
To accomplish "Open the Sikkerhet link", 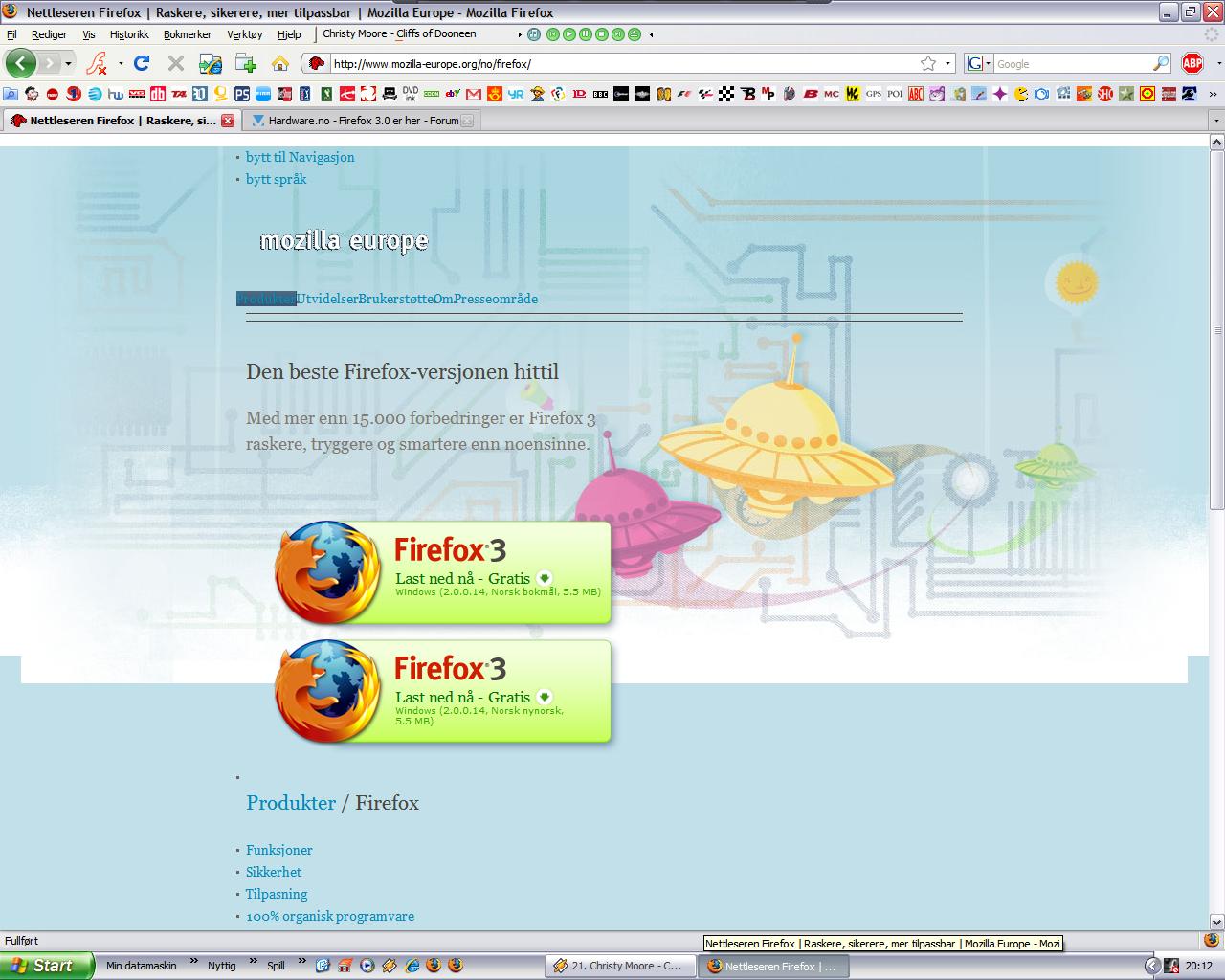I will tap(274, 872).
